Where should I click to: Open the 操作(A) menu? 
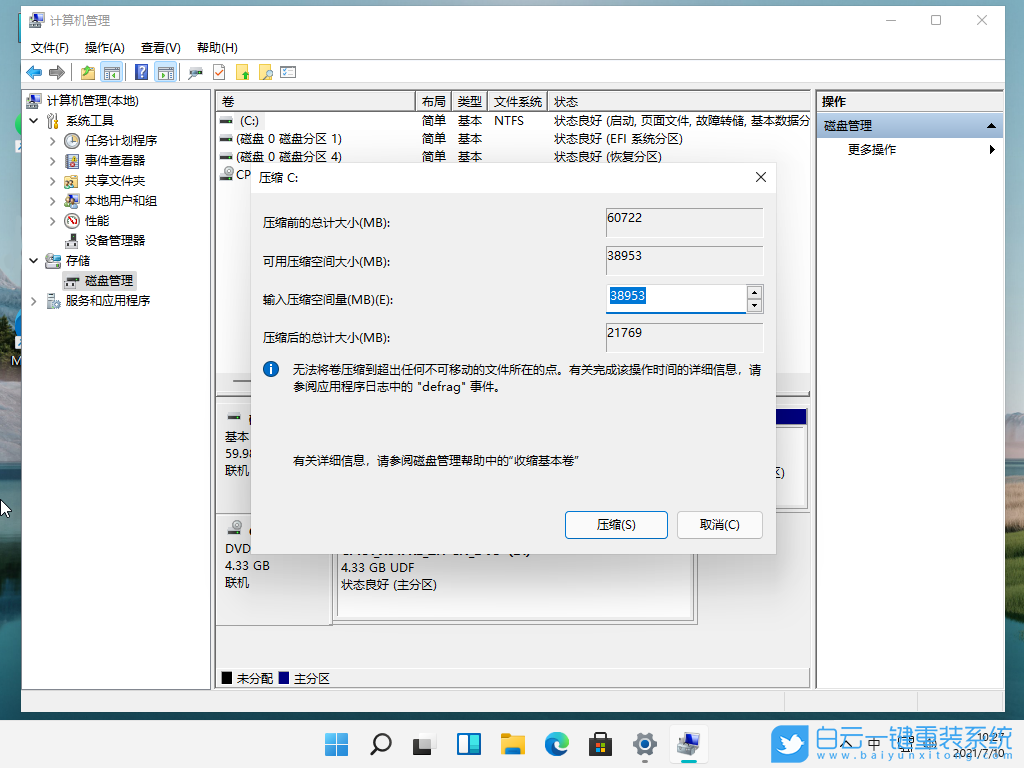point(105,47)
